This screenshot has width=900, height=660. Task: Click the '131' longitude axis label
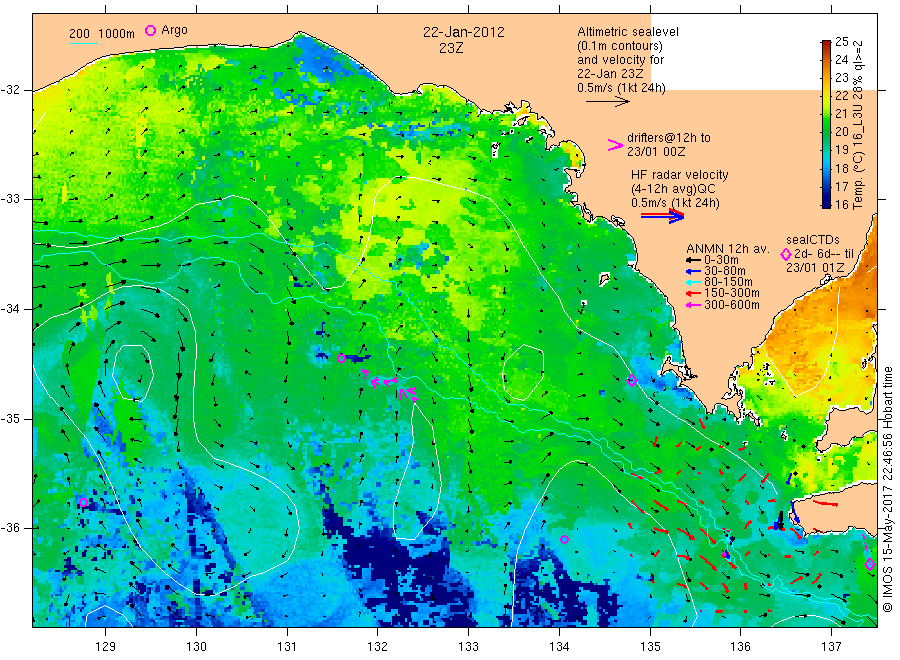click(287, 647)
